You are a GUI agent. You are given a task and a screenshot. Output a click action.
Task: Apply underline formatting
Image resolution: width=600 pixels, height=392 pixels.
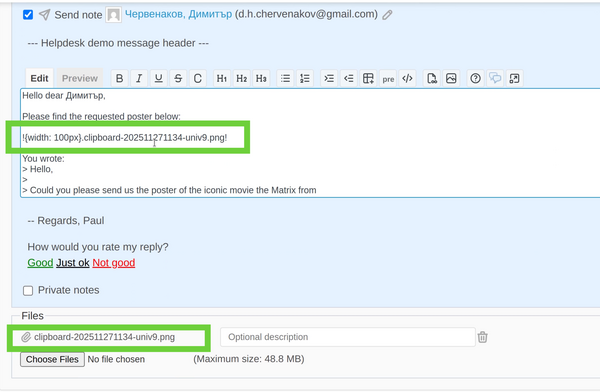158,78
